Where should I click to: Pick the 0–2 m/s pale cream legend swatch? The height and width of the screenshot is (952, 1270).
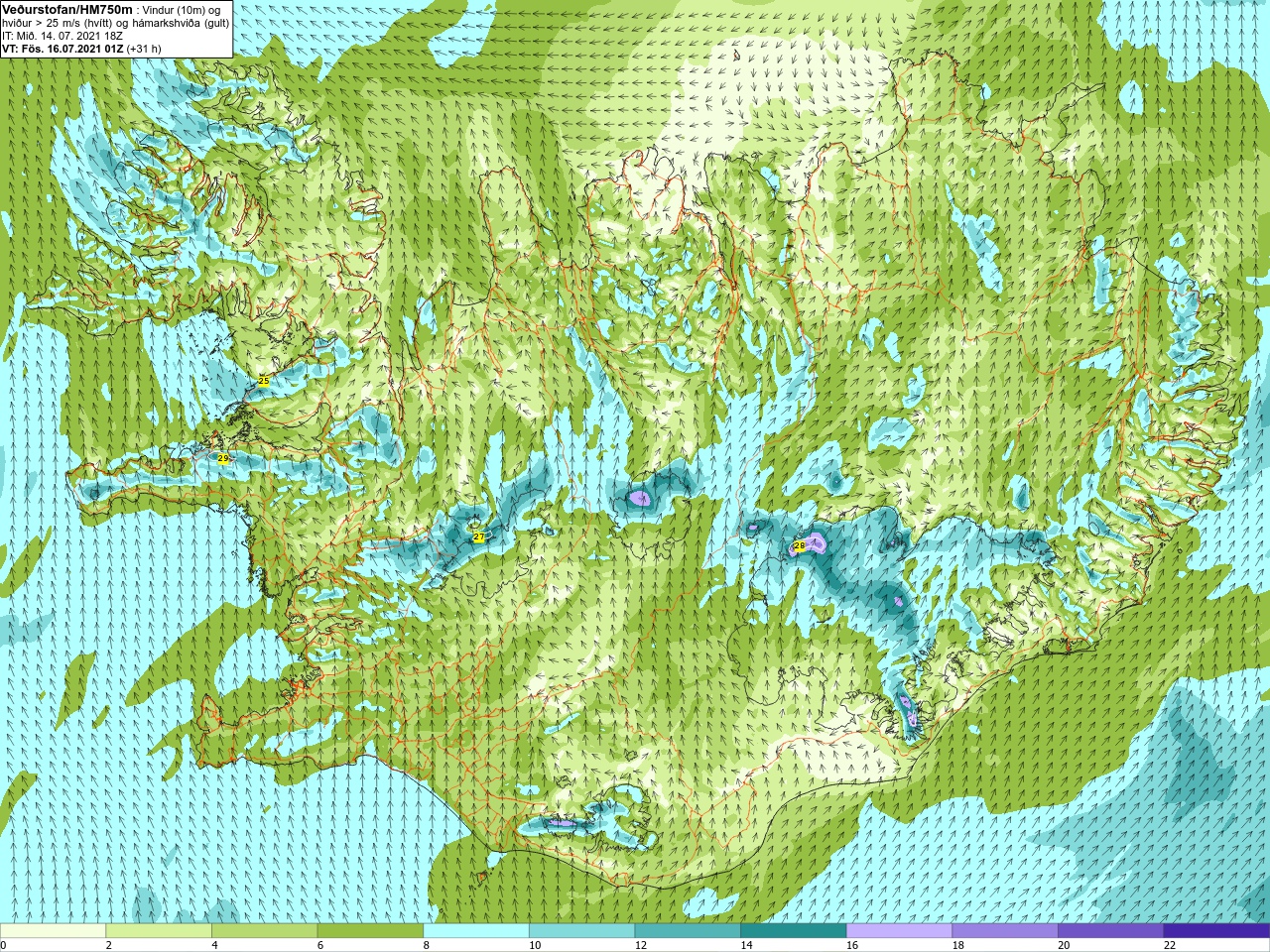[x=53, y=931]
